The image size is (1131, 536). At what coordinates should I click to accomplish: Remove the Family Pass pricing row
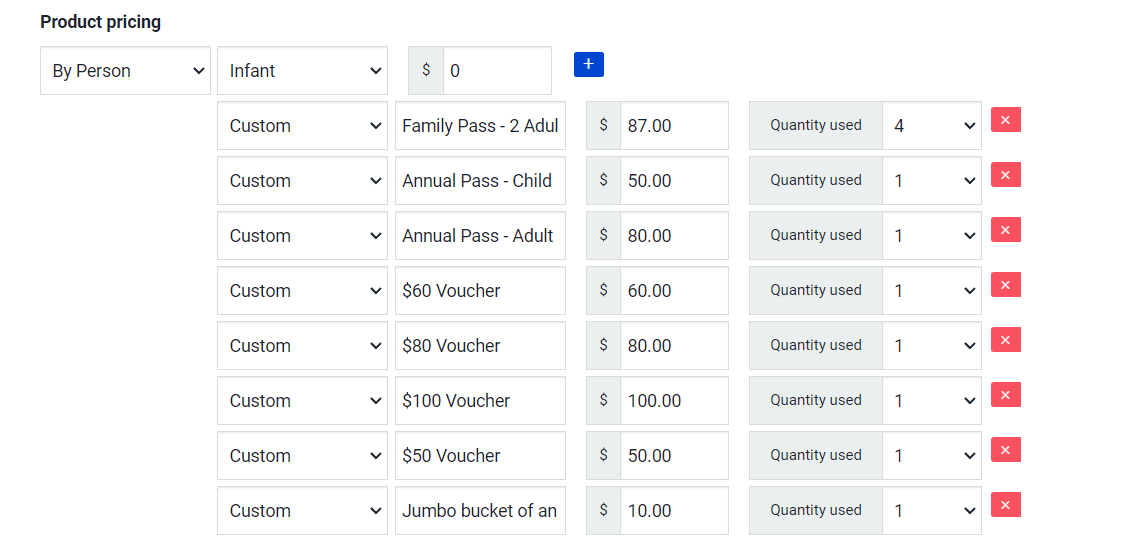pyautogui.click(x=1005, y=120)
